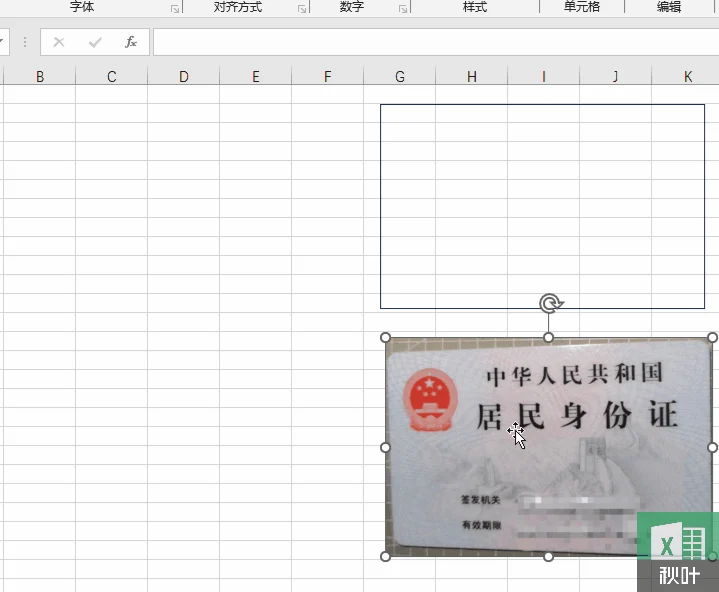
Task: Select column C header
Action: 111,76
